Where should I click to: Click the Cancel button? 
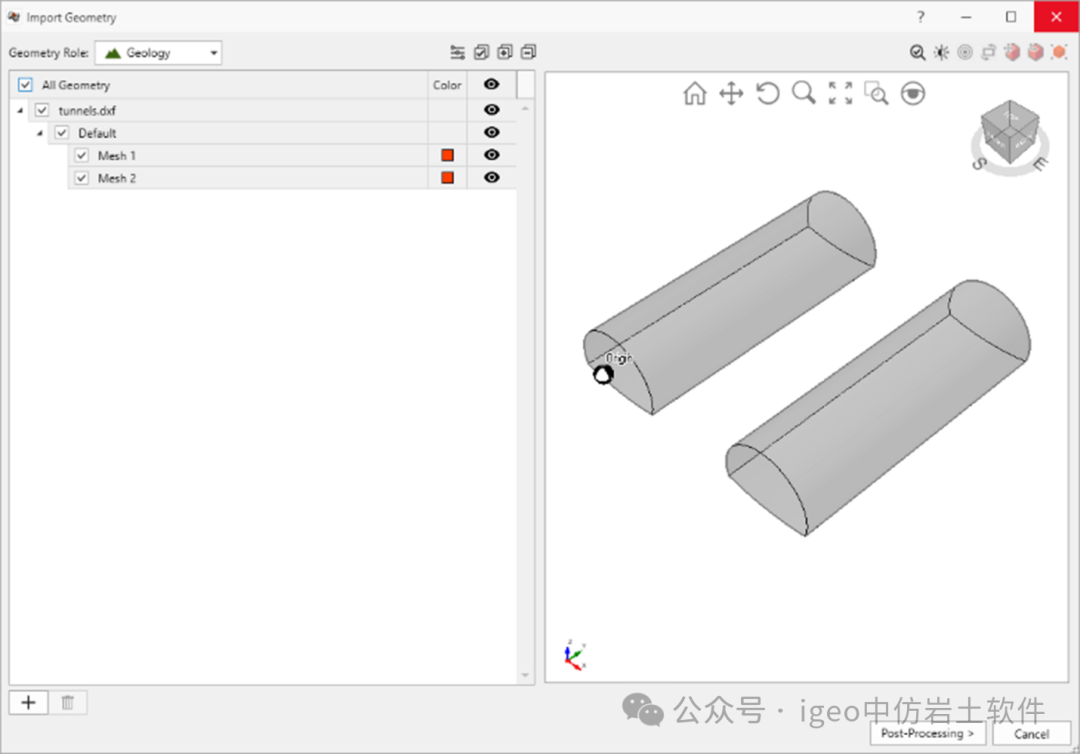tap(1031, 733)
